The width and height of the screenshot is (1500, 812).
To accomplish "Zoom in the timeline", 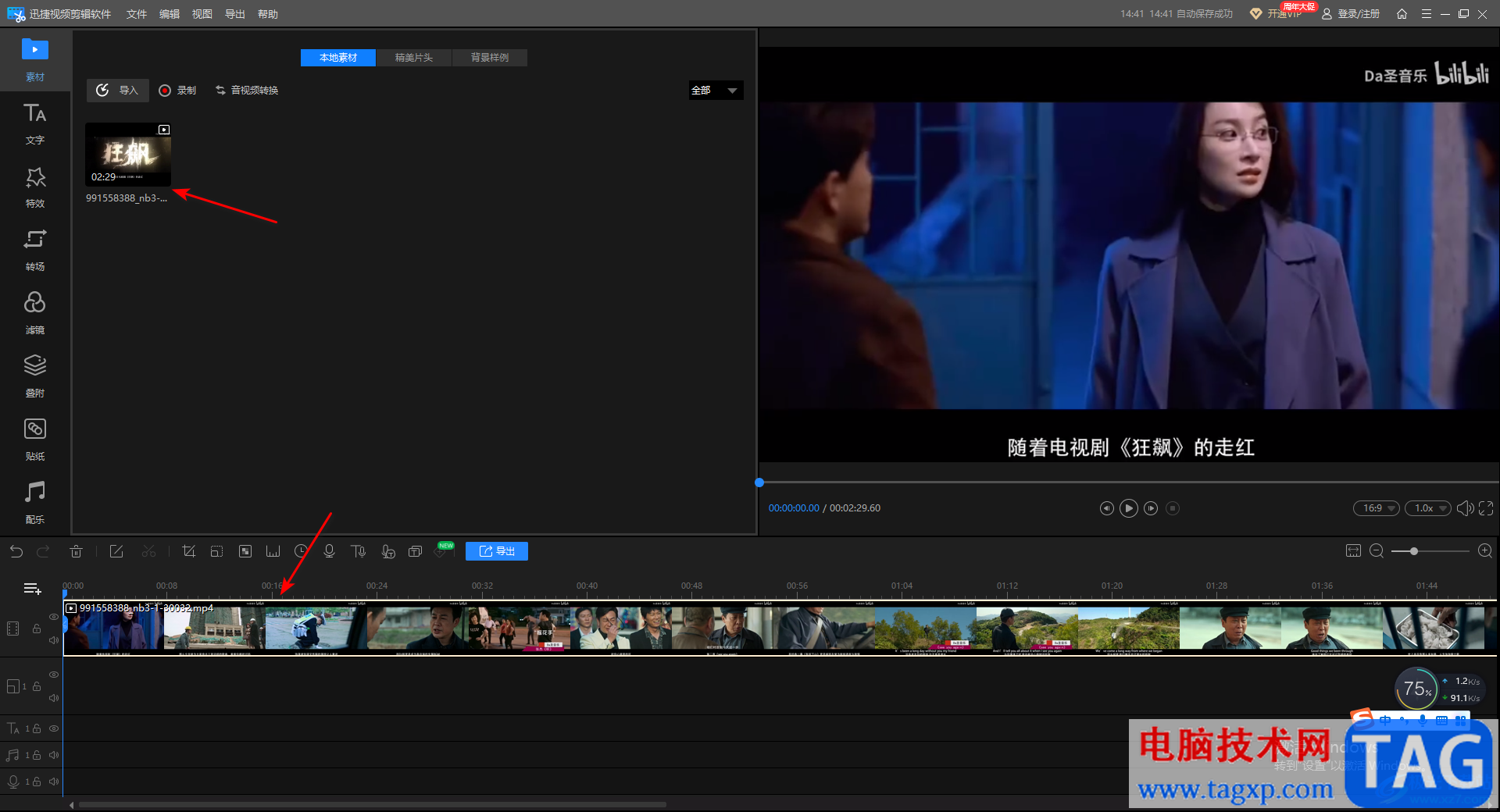I will tap(1485, 551).
